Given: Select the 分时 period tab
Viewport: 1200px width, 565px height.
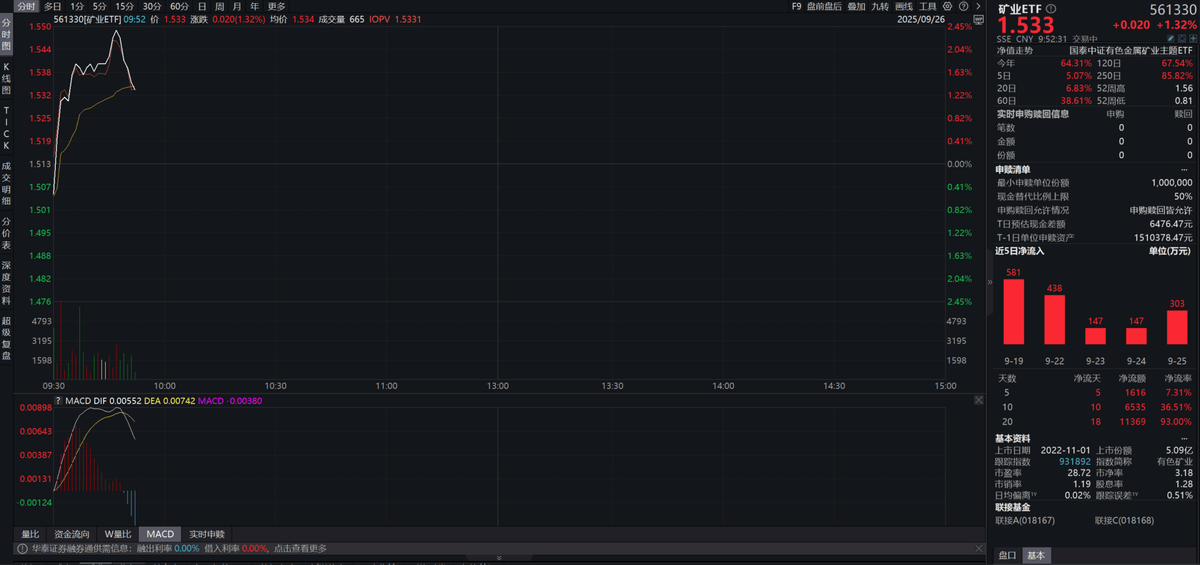Looking at the screenshot, I should [x=26, y=6].
